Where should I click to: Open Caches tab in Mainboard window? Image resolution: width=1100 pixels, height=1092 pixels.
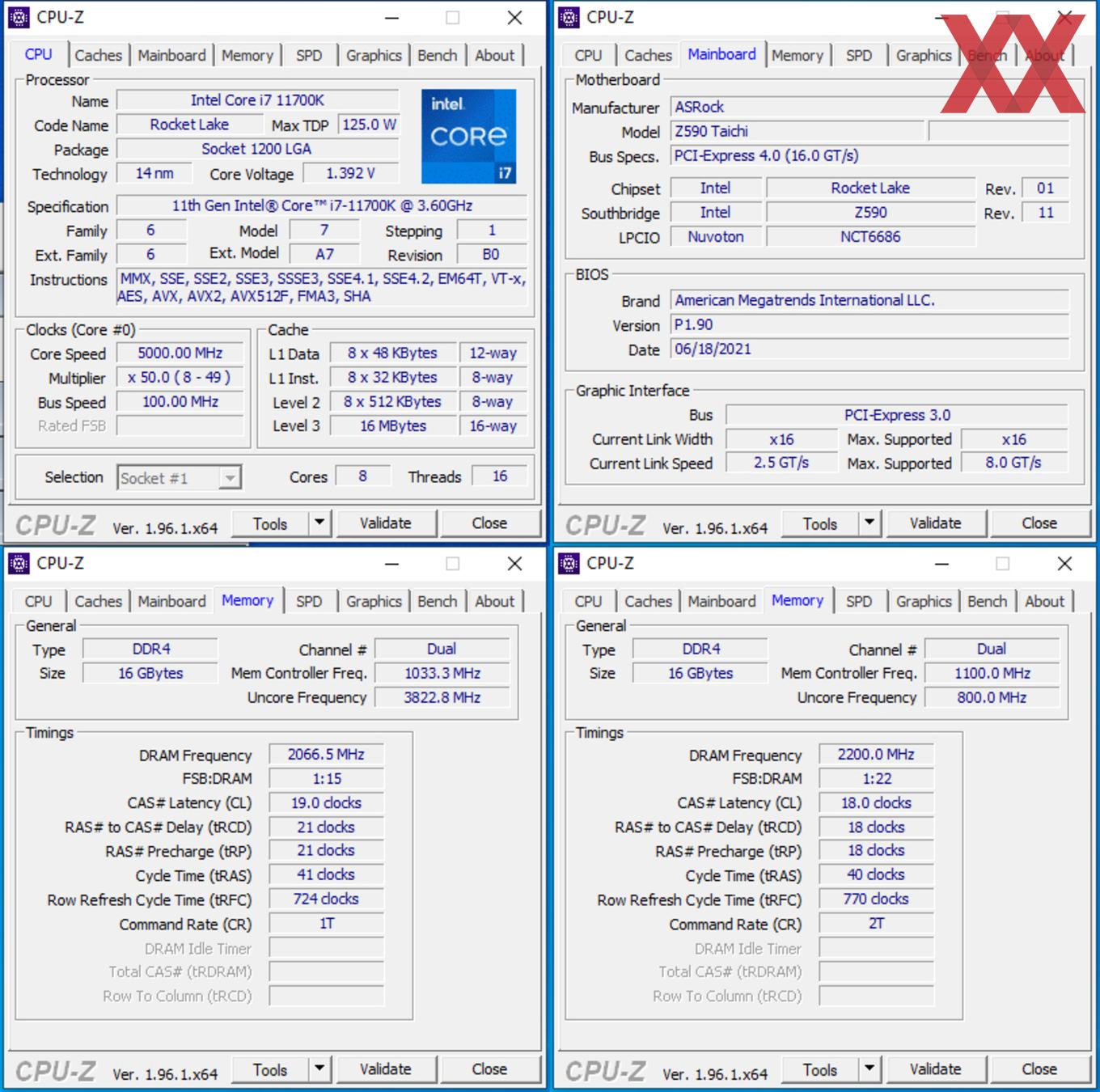(x=648, y=55)
